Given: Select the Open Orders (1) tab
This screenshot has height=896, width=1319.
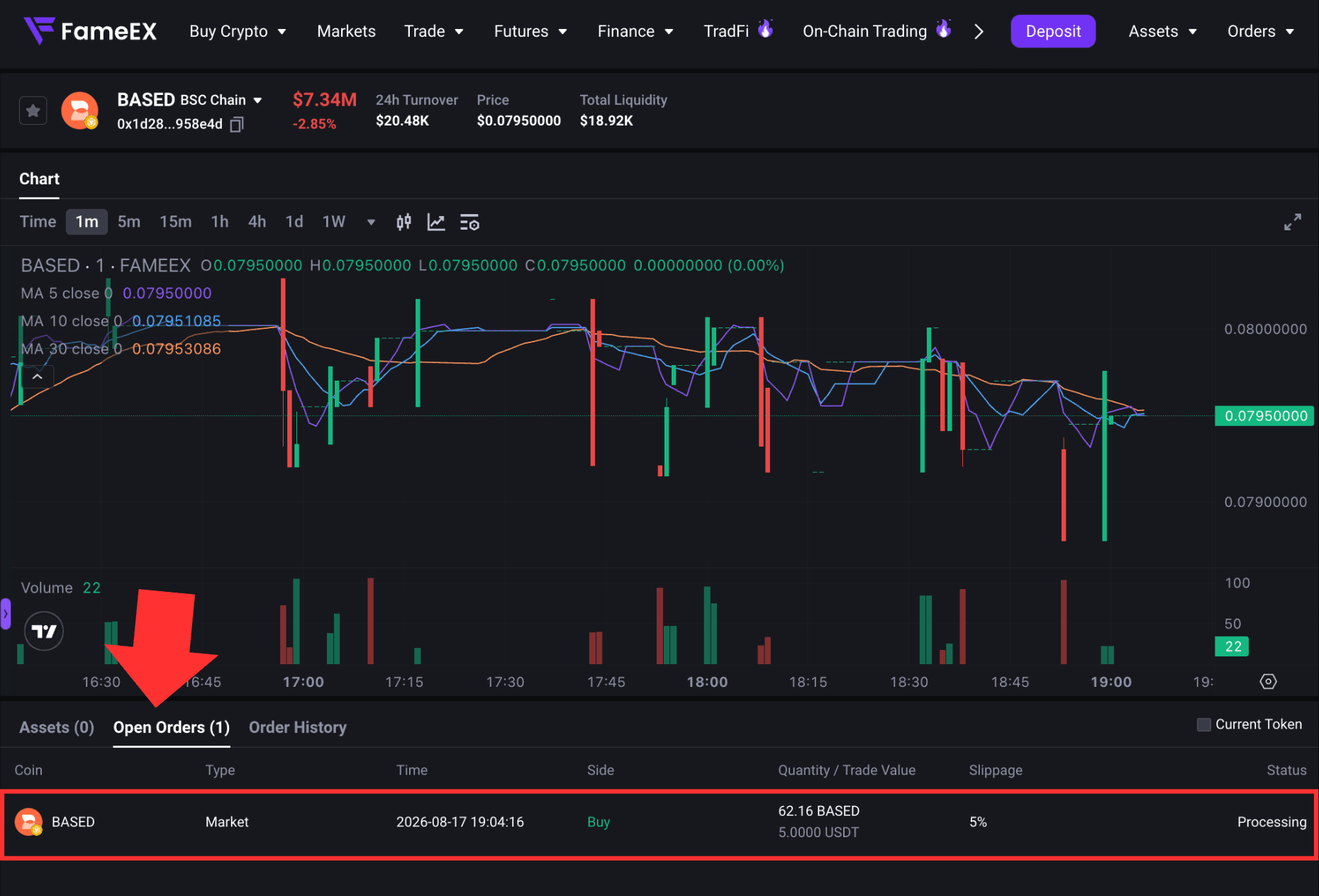Looking at the screenshot, I should tap(172, 727).
